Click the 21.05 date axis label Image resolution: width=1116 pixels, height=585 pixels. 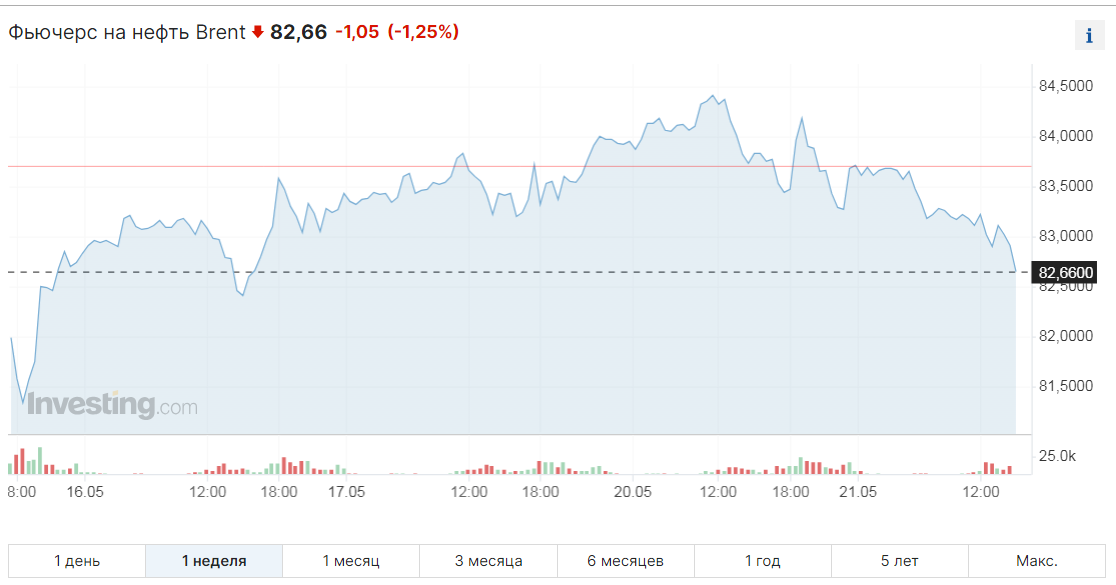coord(858,492)
